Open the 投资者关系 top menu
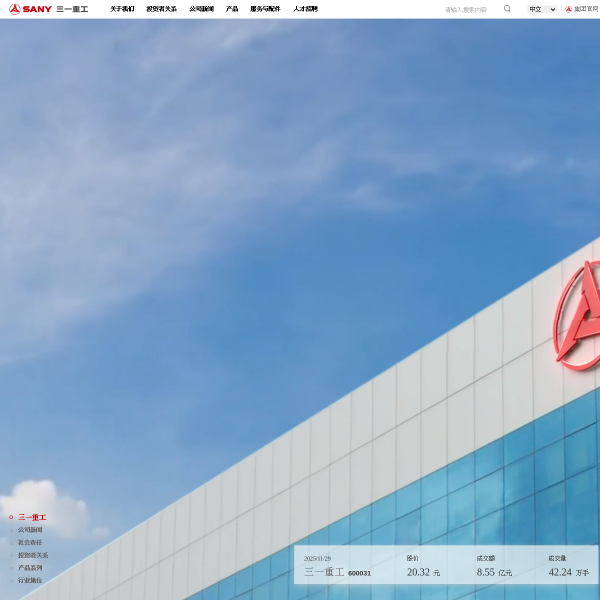 point(161,9)
